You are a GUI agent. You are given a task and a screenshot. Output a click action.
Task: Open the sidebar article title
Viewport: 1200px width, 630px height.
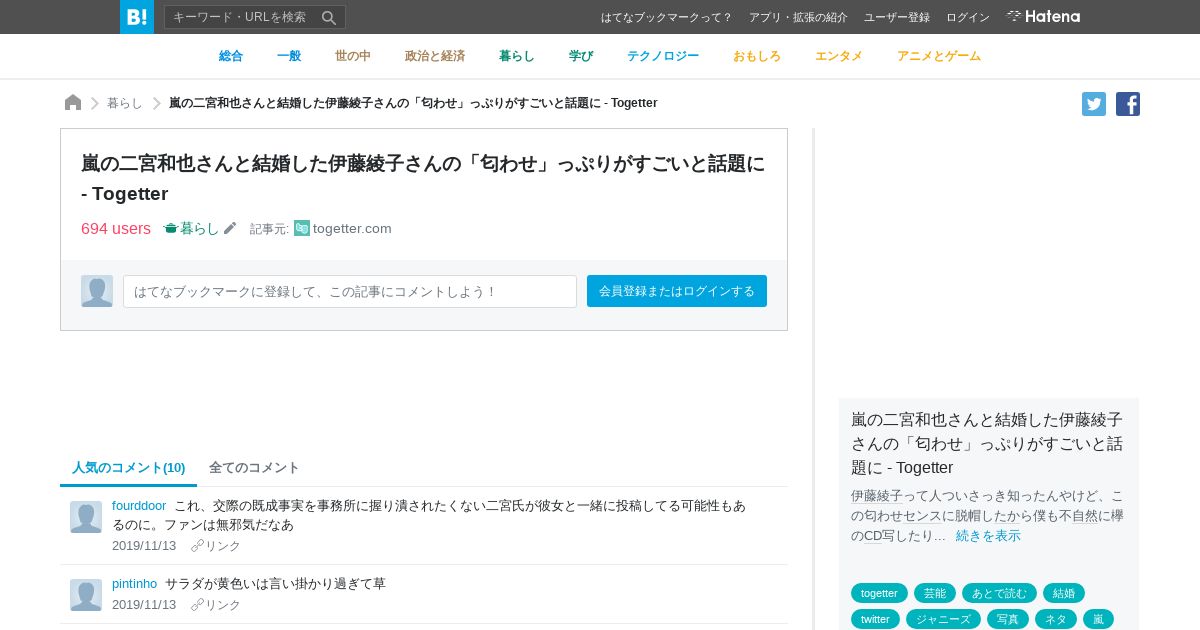click(x=987, y=443)
